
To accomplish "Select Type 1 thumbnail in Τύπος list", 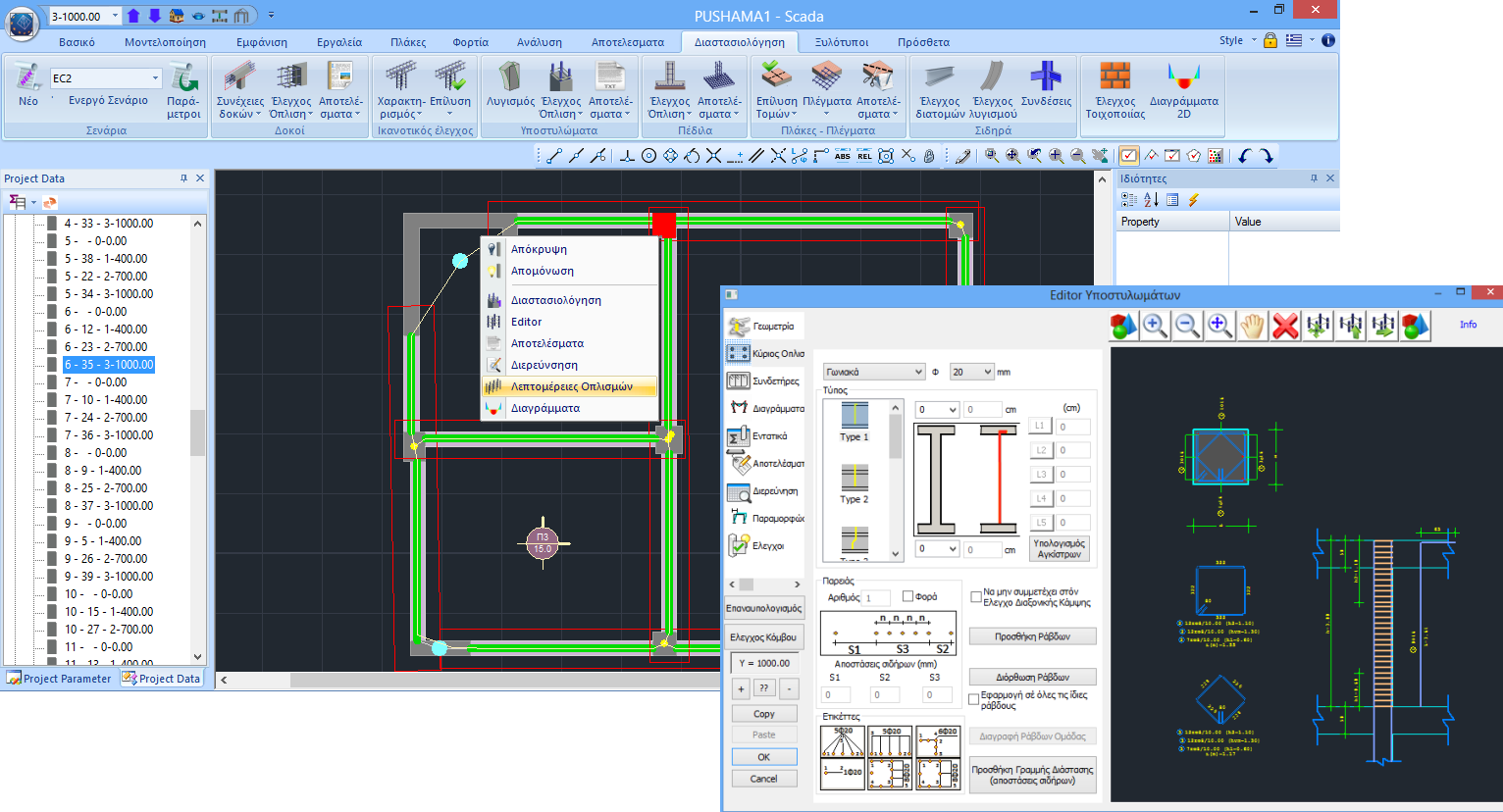I will [855, 422].
